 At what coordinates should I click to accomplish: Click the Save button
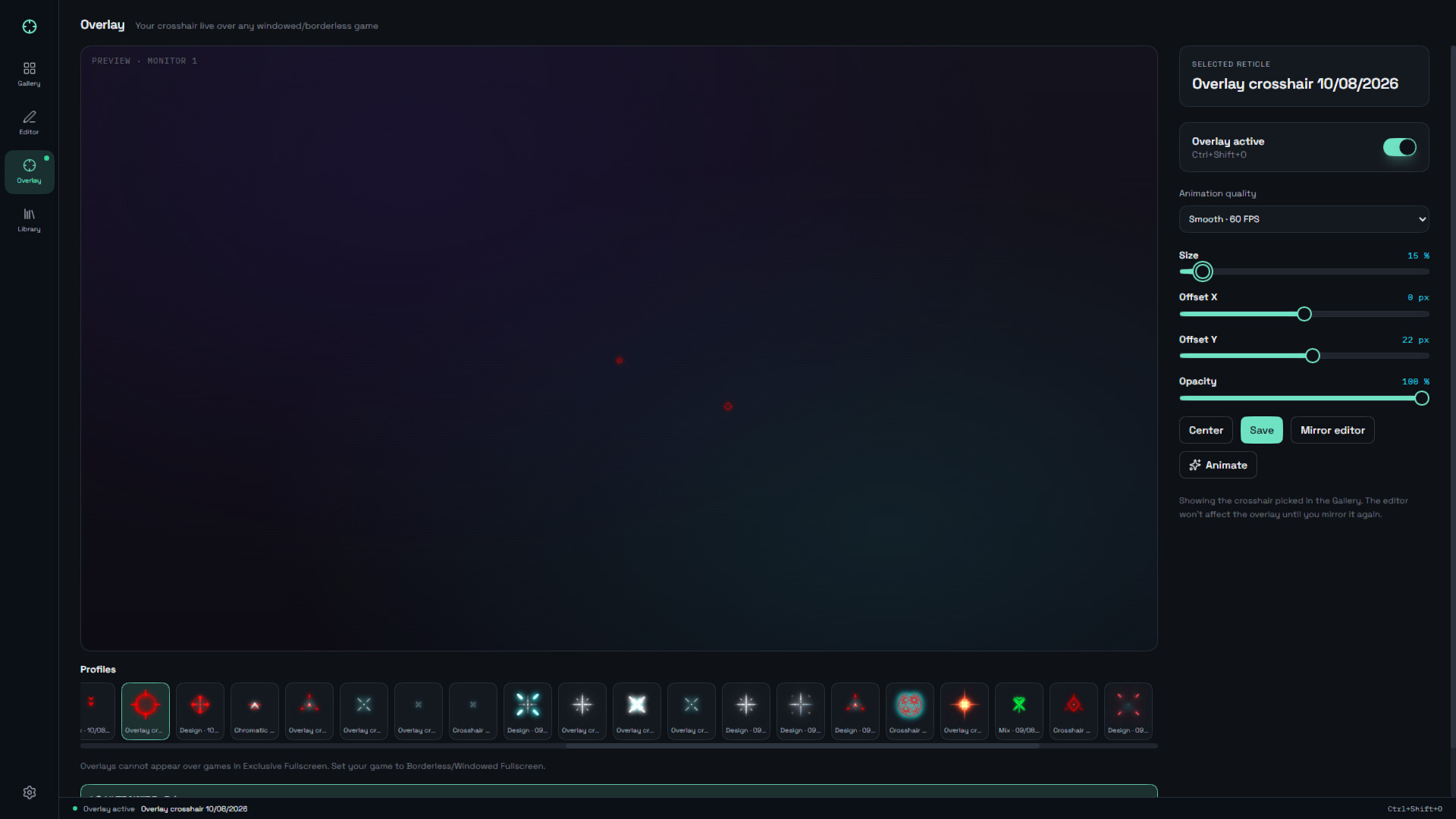click(x=1261, y=430)
